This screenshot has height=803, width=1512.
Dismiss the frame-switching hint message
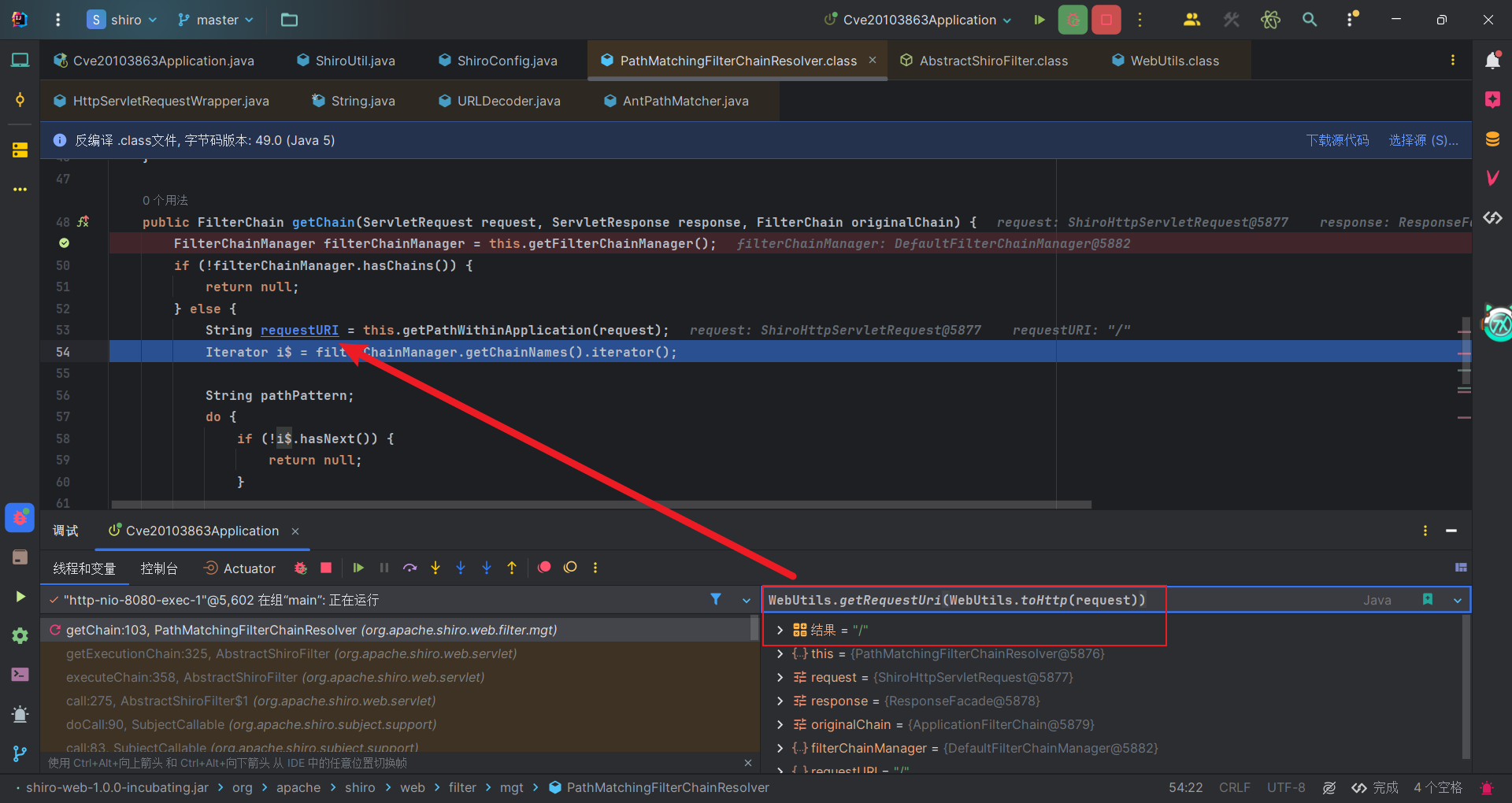coord(748,763)
